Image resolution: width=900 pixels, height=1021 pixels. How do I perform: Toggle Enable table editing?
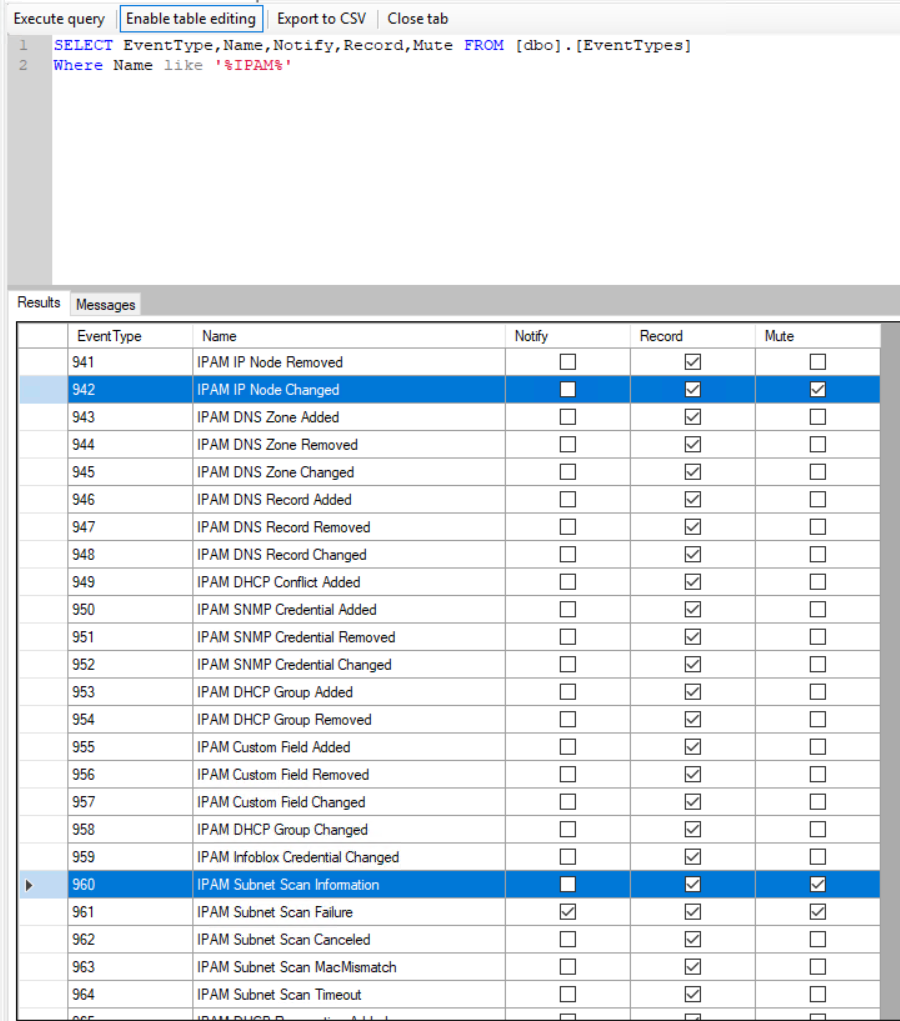[x=191, y=19]
